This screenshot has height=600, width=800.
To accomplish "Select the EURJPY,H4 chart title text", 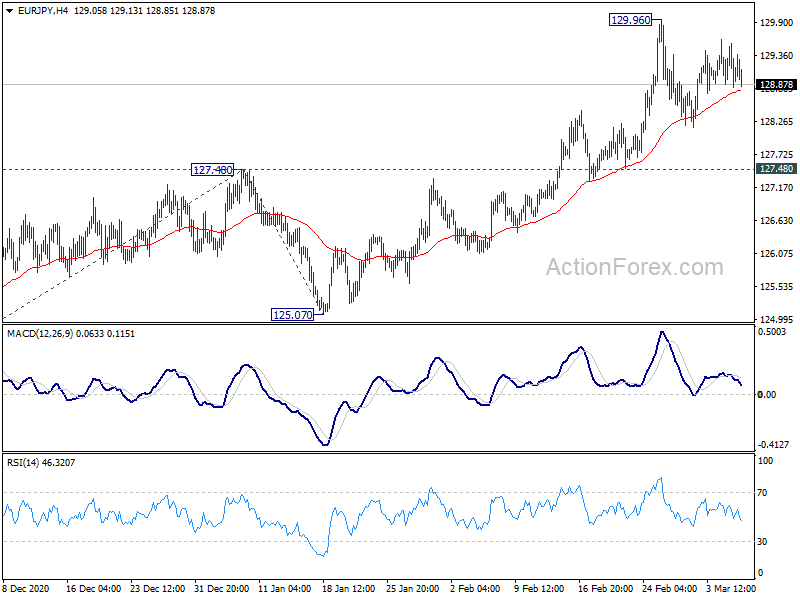I will pos(43,11).
